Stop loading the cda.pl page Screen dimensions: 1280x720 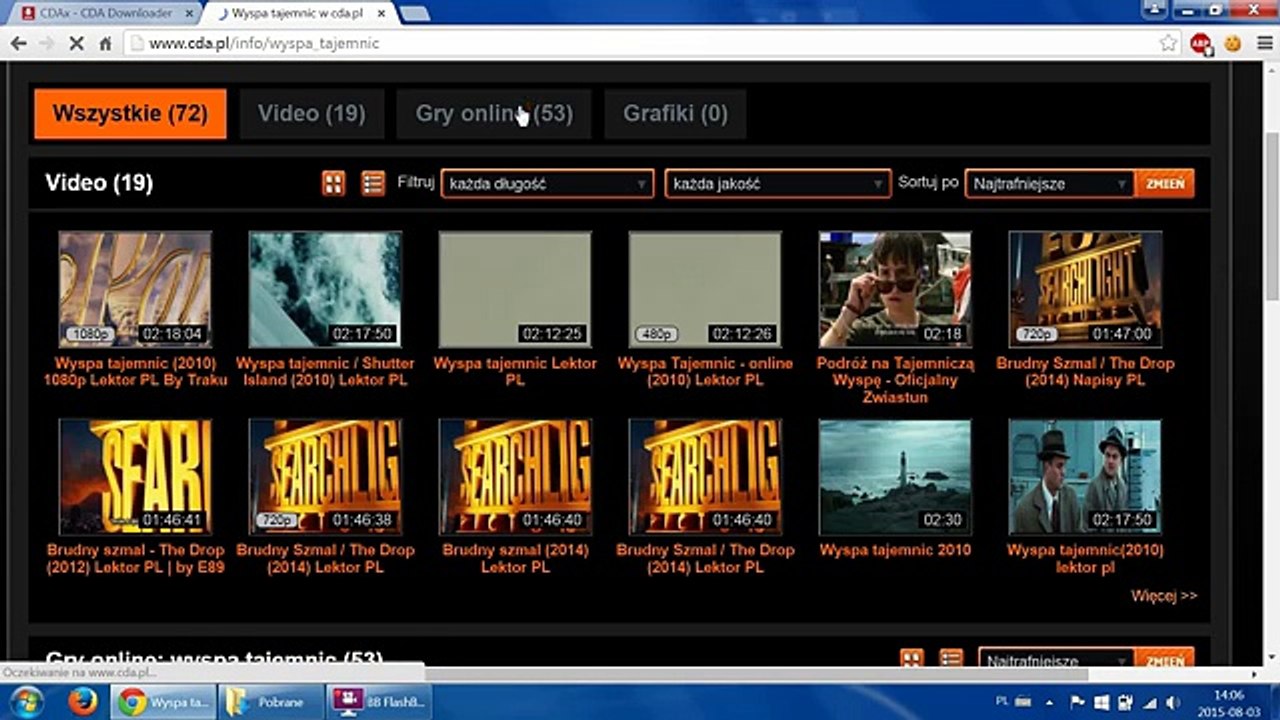76,44
